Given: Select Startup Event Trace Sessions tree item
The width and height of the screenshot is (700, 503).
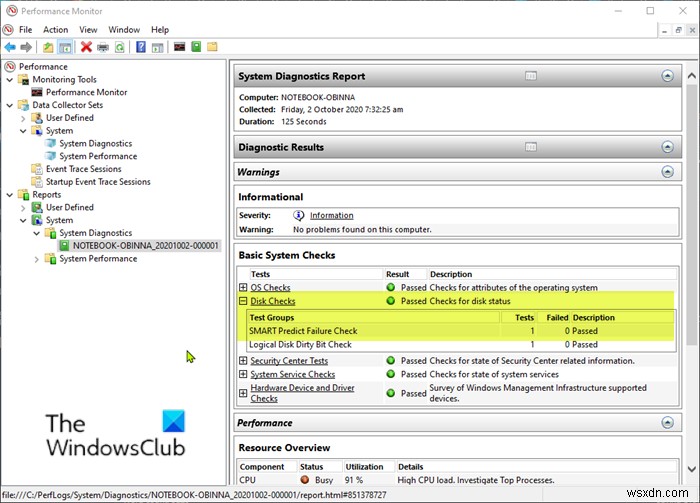Looking at the screenshot, I should pyautogui.click(x=98, y=182).
